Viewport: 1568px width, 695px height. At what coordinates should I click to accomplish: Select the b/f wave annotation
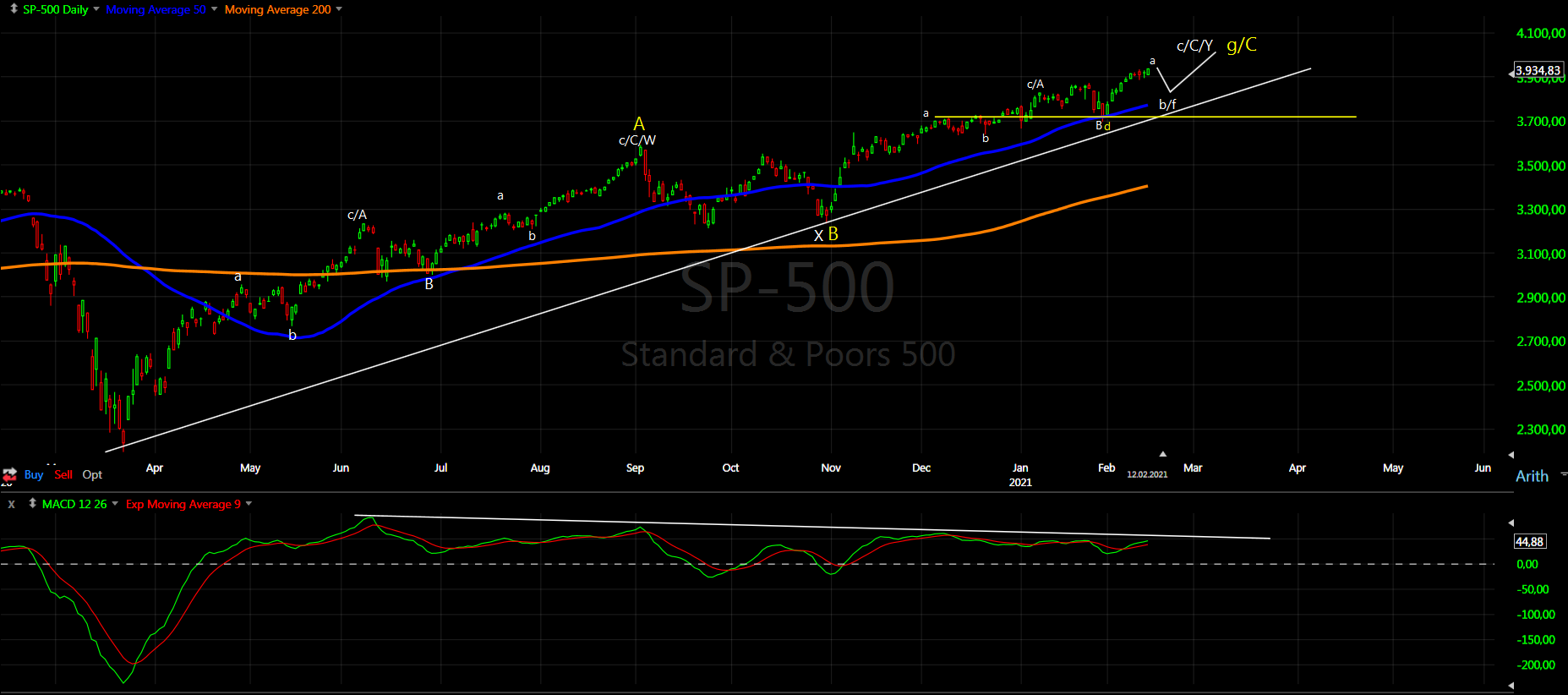[x=1167, y=105]
